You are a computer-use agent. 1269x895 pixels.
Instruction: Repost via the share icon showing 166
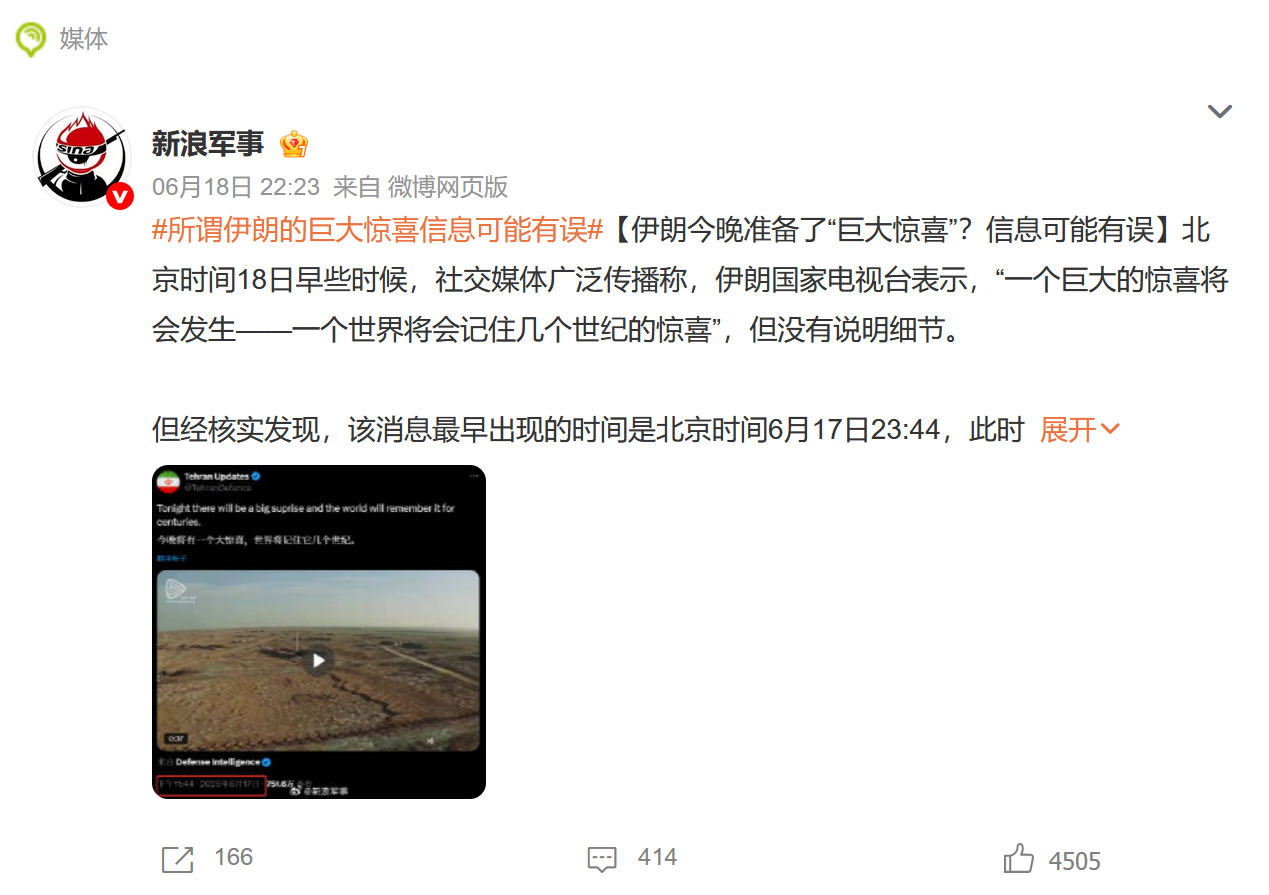tap(177, 859)
